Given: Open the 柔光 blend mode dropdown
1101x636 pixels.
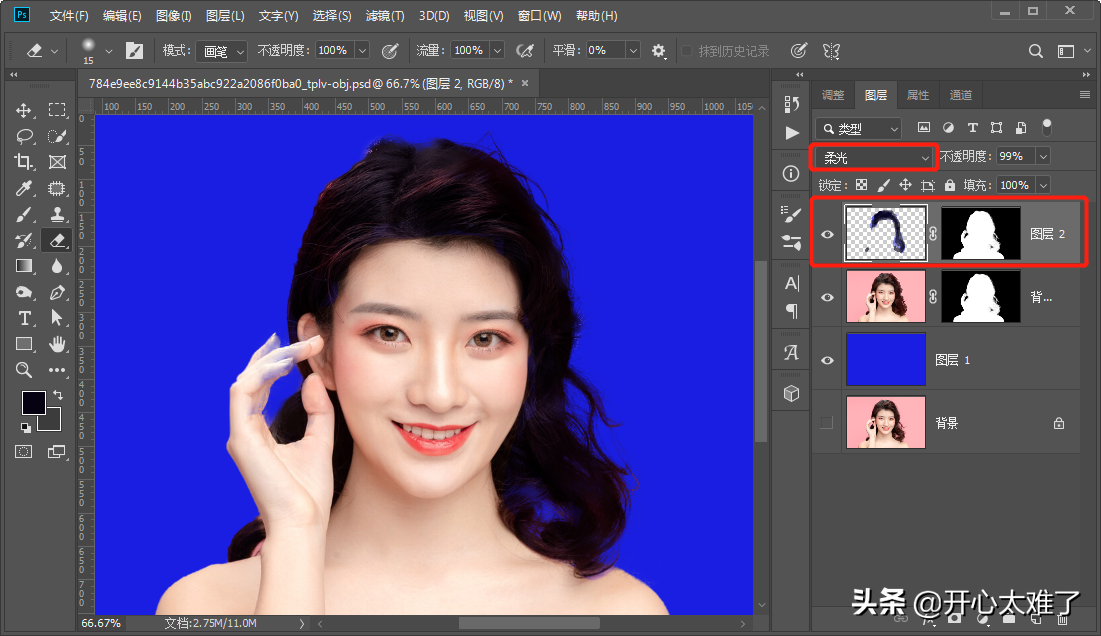Looking at the screenshot, I should tap(874, 157).
